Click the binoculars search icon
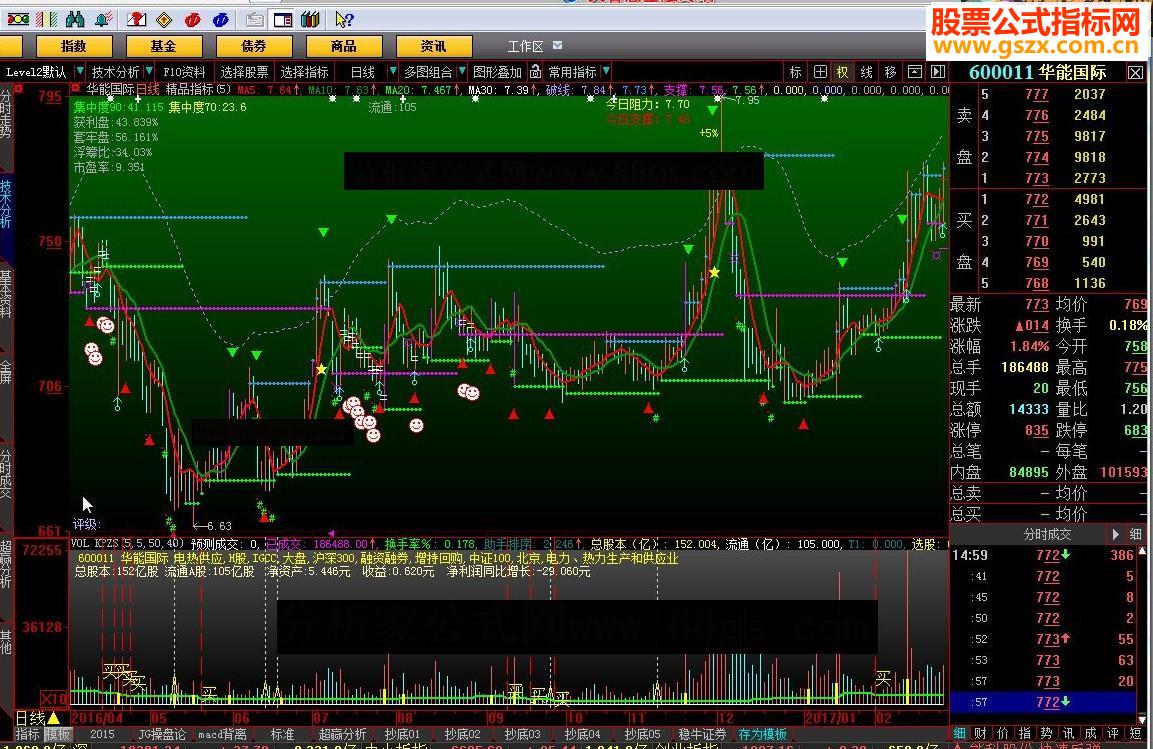1153x749 pixels. [x=74, y=18]
